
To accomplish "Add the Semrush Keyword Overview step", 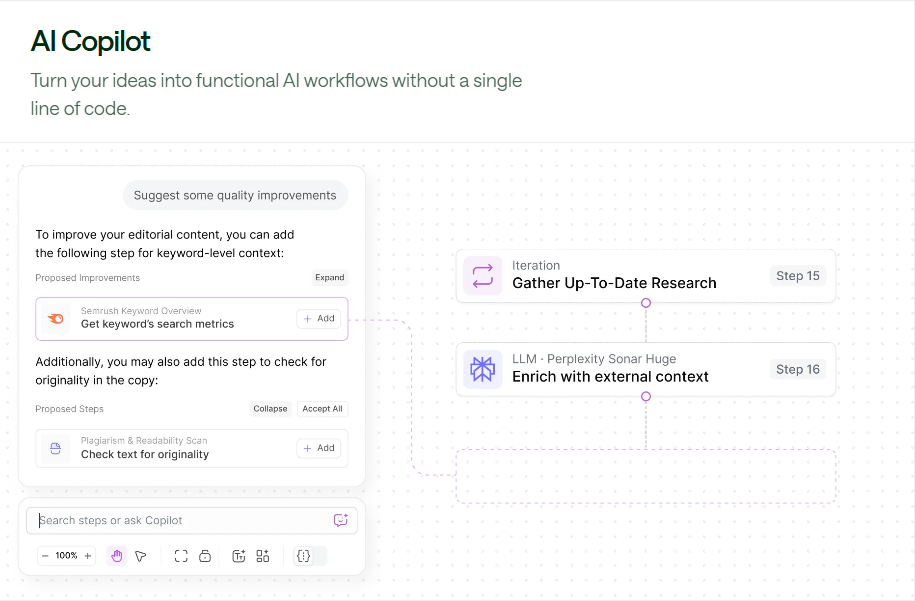I will [x=318, y=318].
